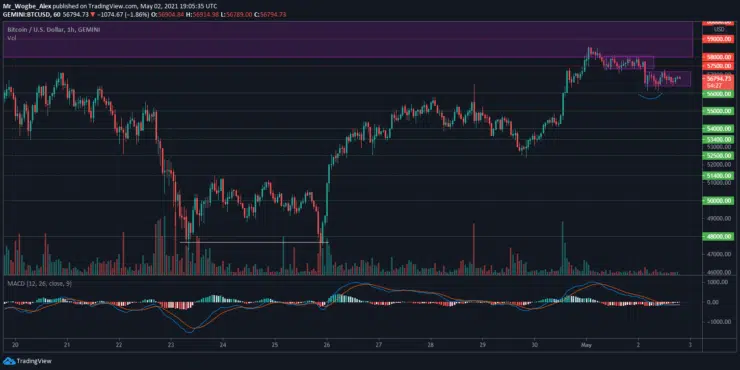Image resolution: width=740 pixels, height=370 pixels.
Task: Click the blue arc drawing below recent candles
Action: click(650, 96)
